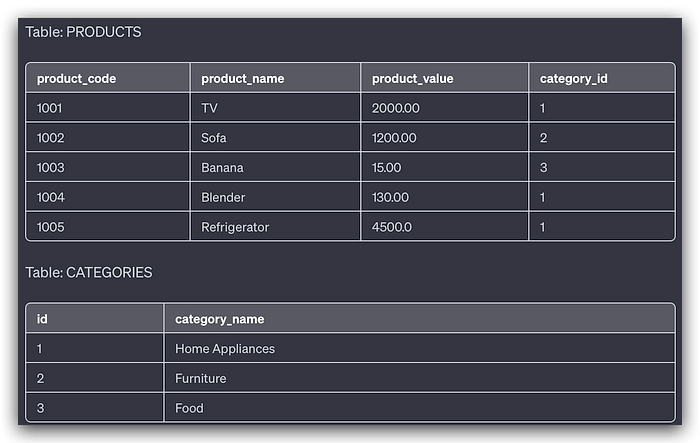The width and height of the screenshot is (700, 443).
Task: Click the product_value column header
Action: tap(412, 78)
